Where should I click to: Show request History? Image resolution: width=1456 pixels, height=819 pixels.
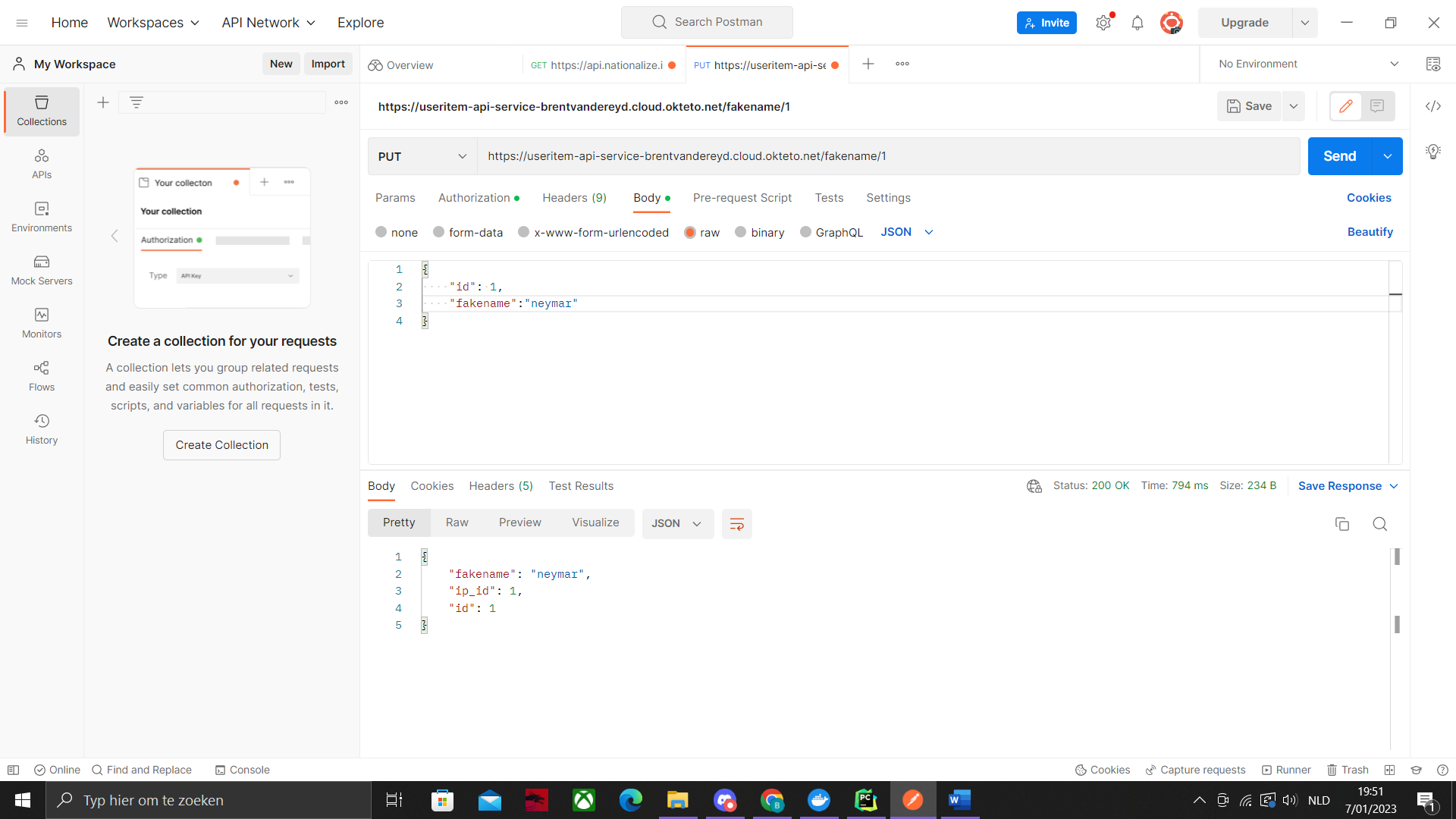(41, 428)
